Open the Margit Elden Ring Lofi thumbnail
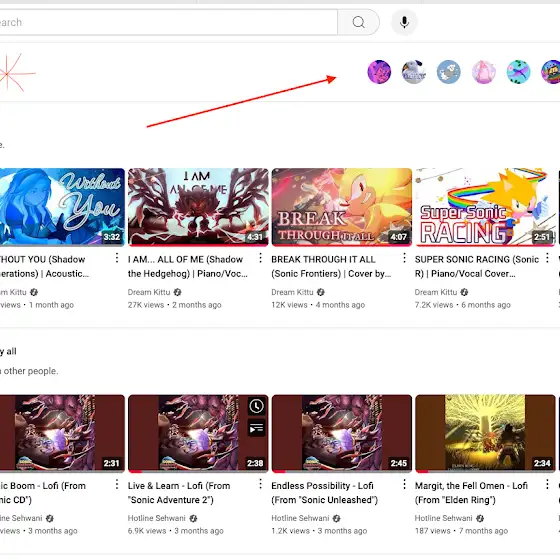This screenshot has height=560, width=560. 485,433
